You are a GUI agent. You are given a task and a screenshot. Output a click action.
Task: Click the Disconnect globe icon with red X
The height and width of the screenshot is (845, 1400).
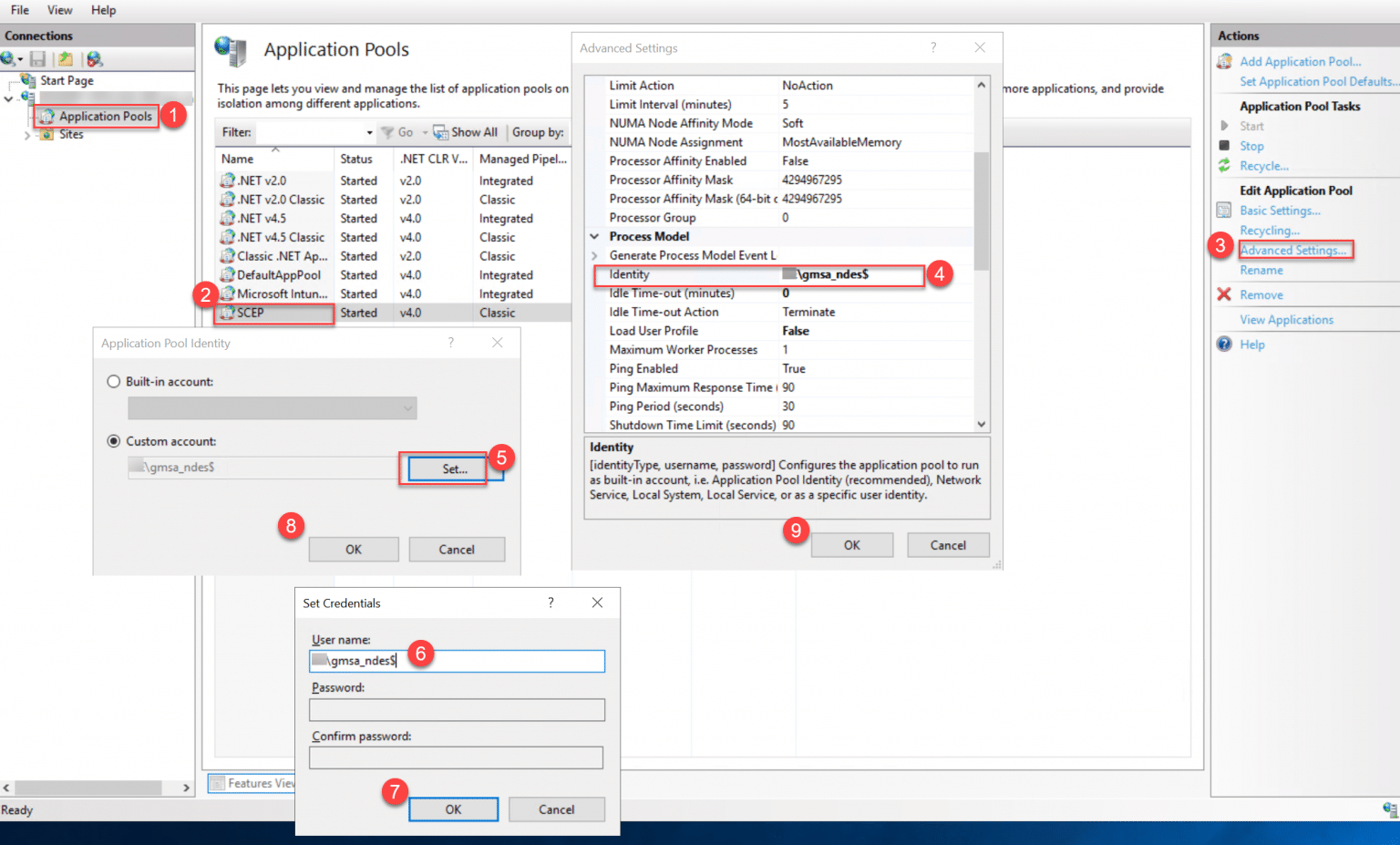(94, 58)
